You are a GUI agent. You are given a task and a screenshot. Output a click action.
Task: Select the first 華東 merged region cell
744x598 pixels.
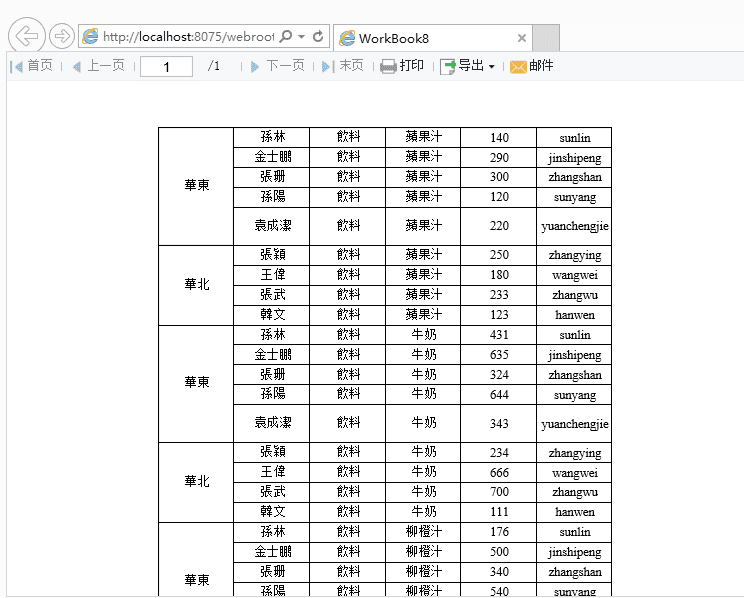coord(196,186)
